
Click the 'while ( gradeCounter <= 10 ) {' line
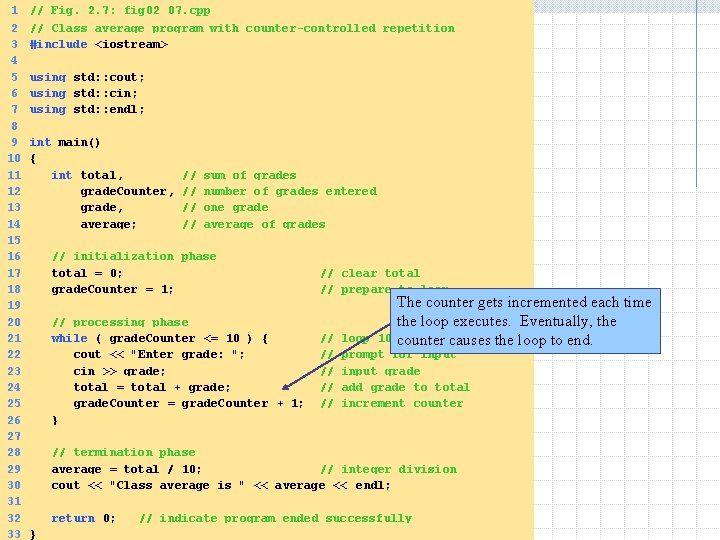pos(159,338)
